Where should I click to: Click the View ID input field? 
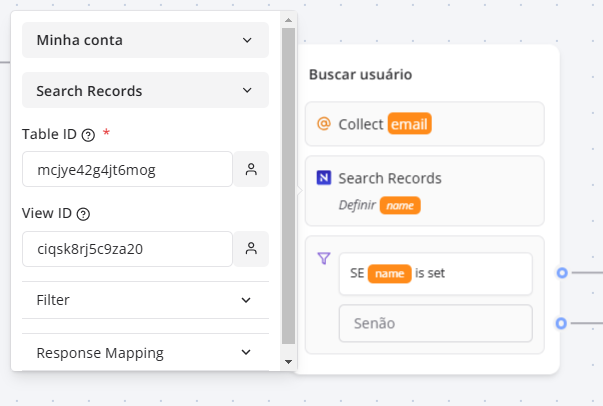[127, 249]
